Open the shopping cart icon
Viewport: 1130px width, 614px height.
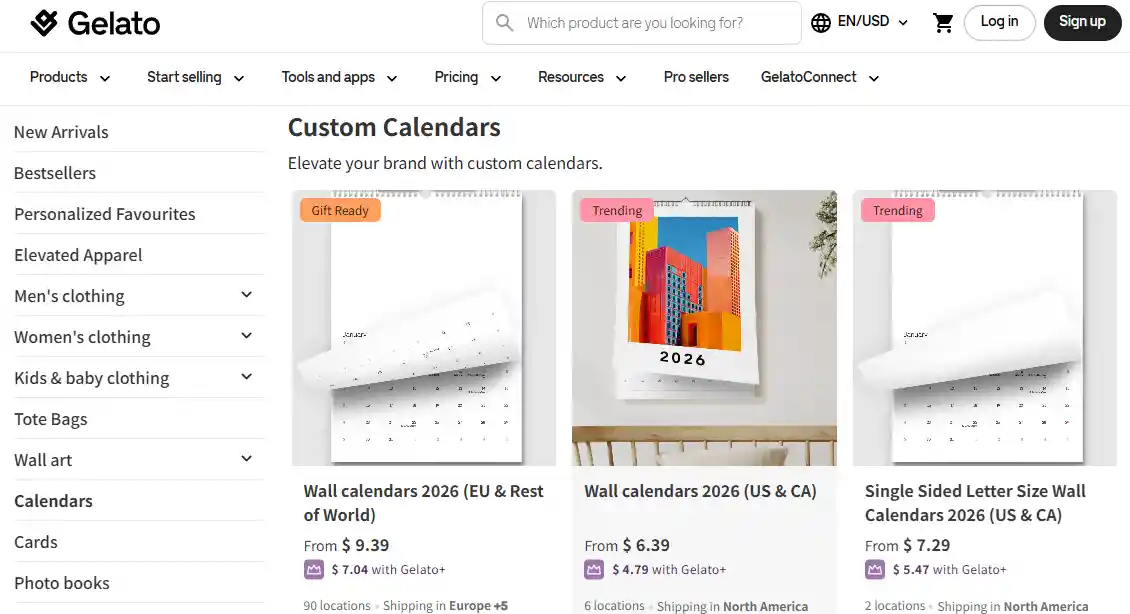tap(942, 21)
